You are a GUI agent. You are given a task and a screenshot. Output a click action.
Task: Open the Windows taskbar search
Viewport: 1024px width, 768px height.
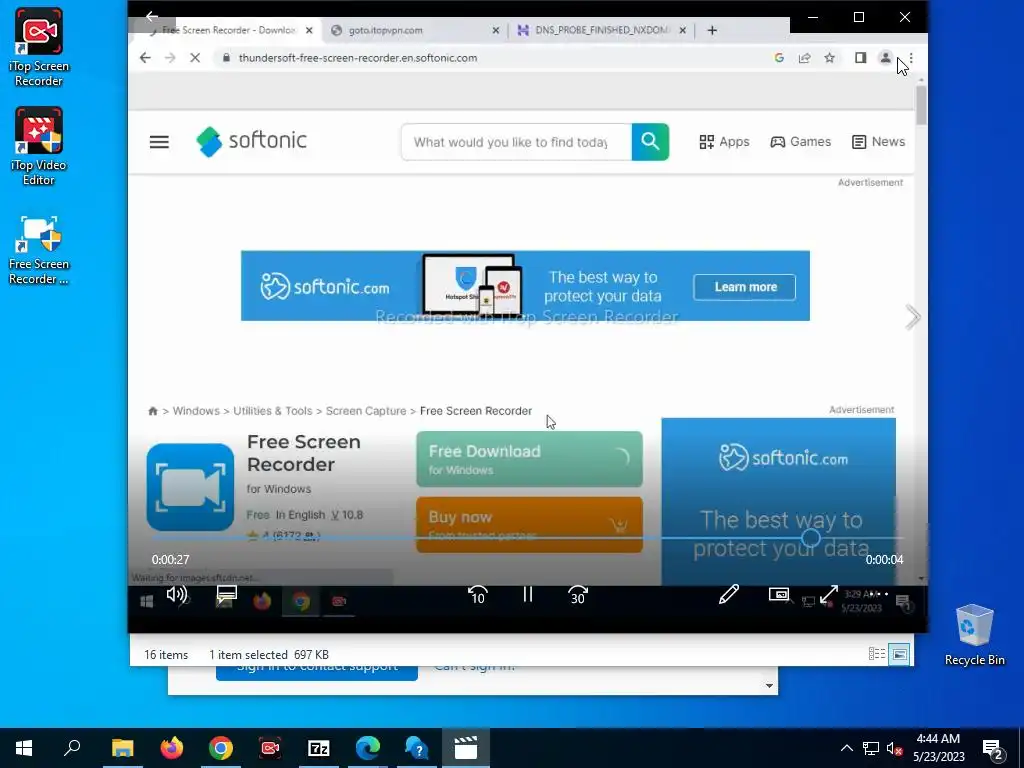click(x=72, y=748)
